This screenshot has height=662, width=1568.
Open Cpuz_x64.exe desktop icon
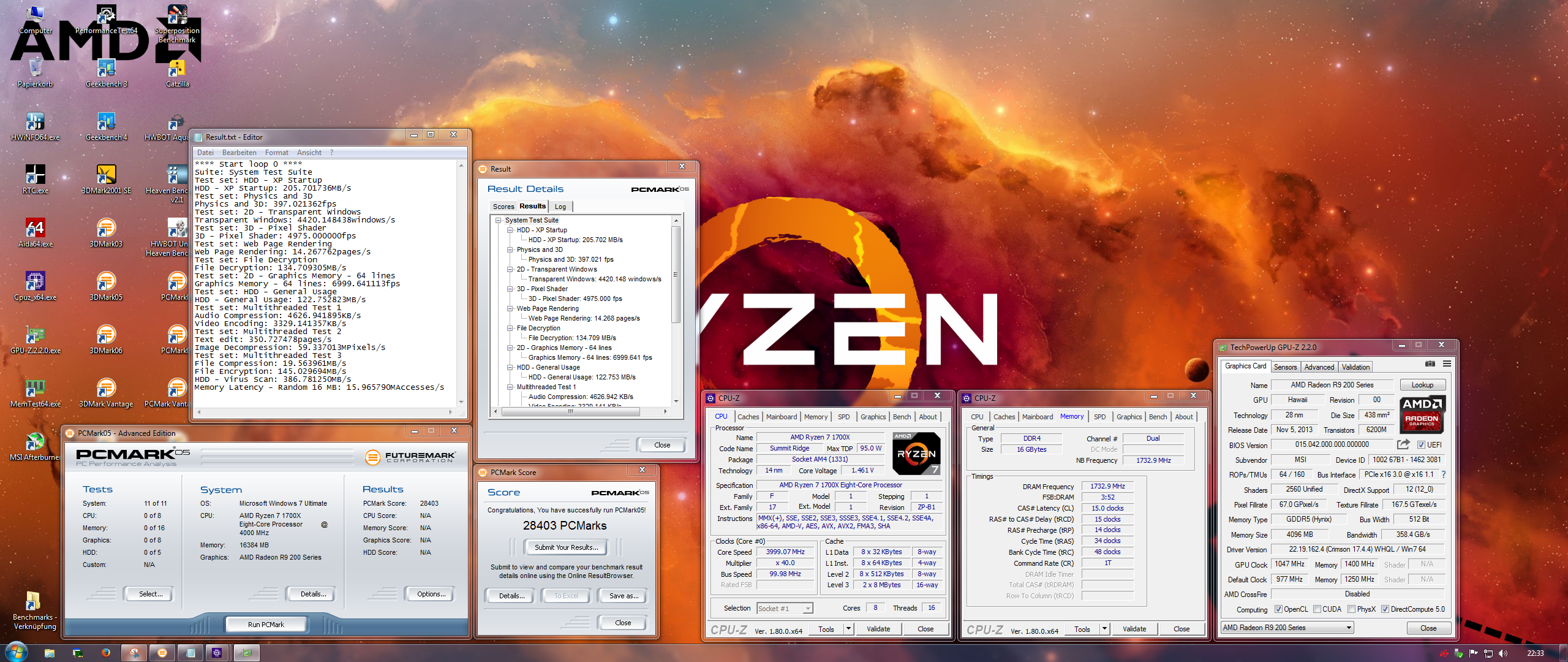point(35,287)
